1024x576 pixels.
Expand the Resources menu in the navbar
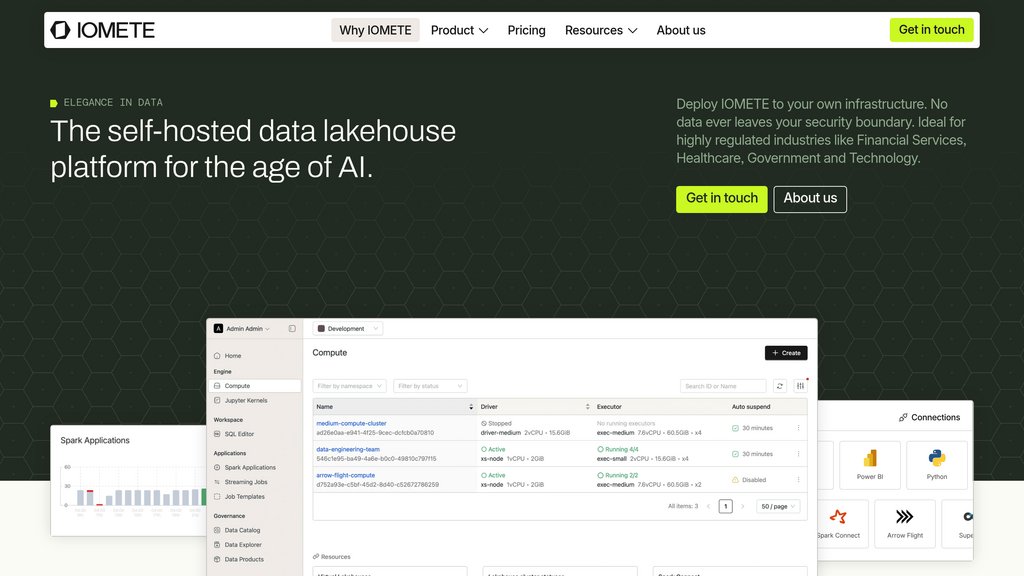tap(601, 30)
